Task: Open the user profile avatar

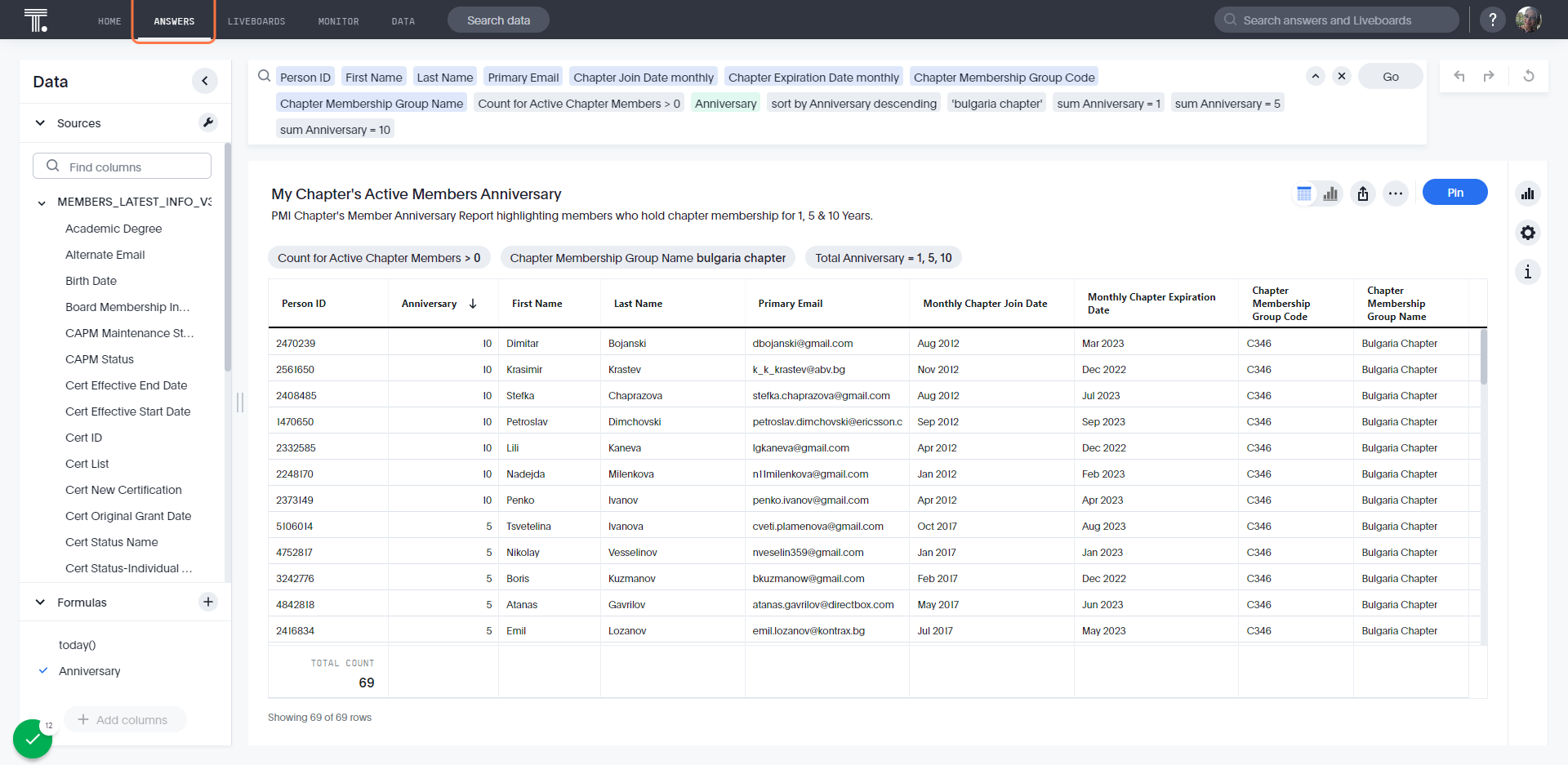Action: click(x=1529, y=20)
